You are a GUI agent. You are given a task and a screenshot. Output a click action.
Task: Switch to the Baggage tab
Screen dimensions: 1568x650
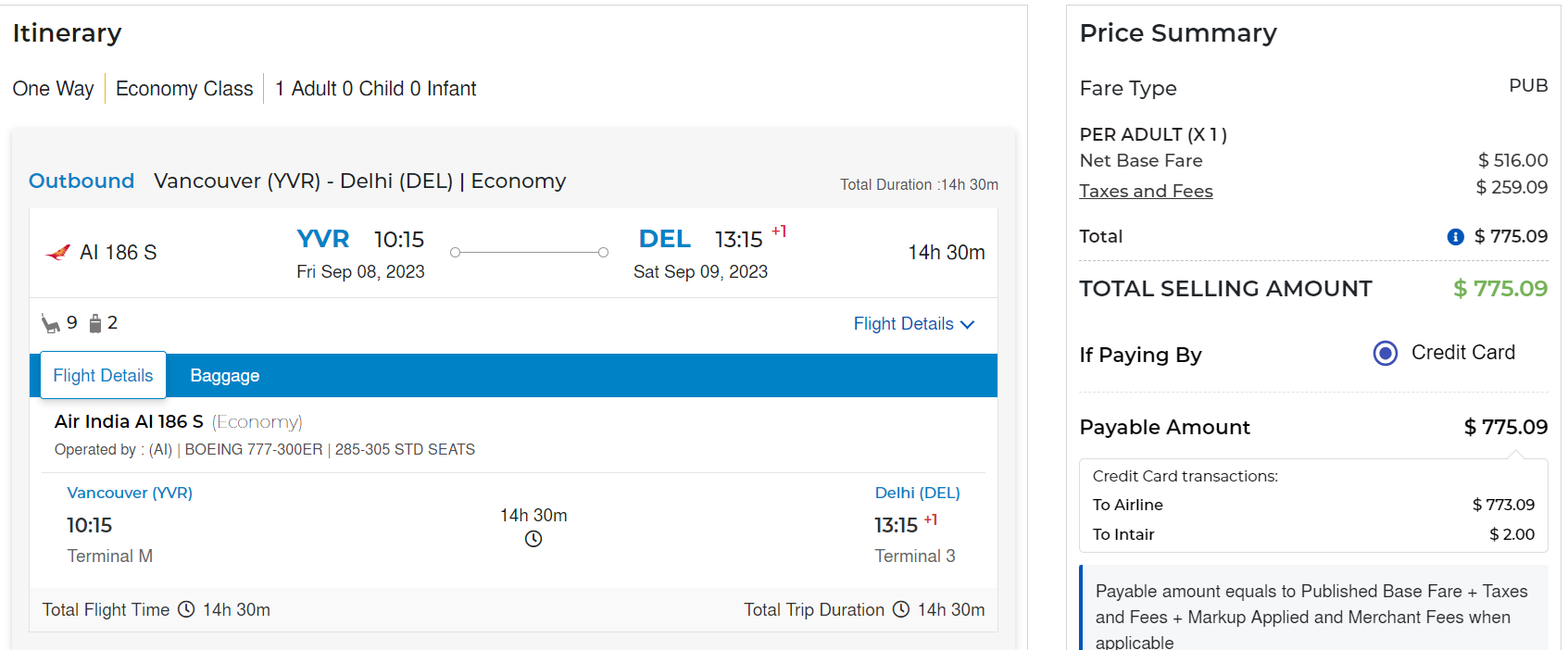225,376
